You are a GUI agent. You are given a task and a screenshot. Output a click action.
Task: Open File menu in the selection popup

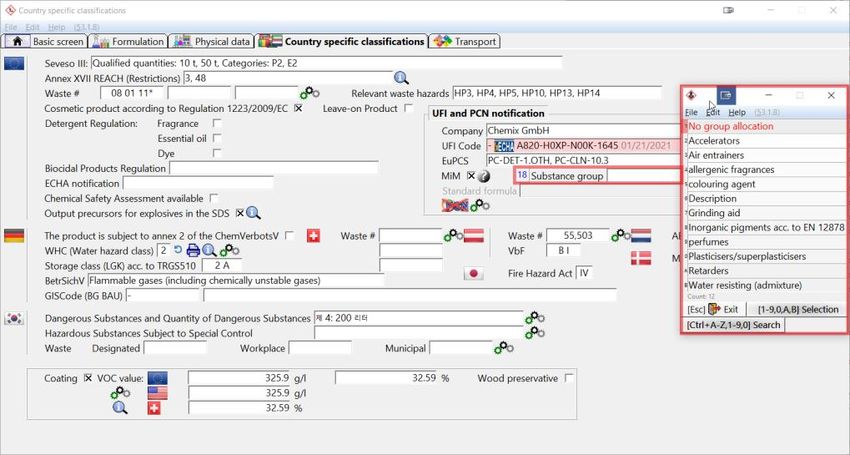(691, 112)
